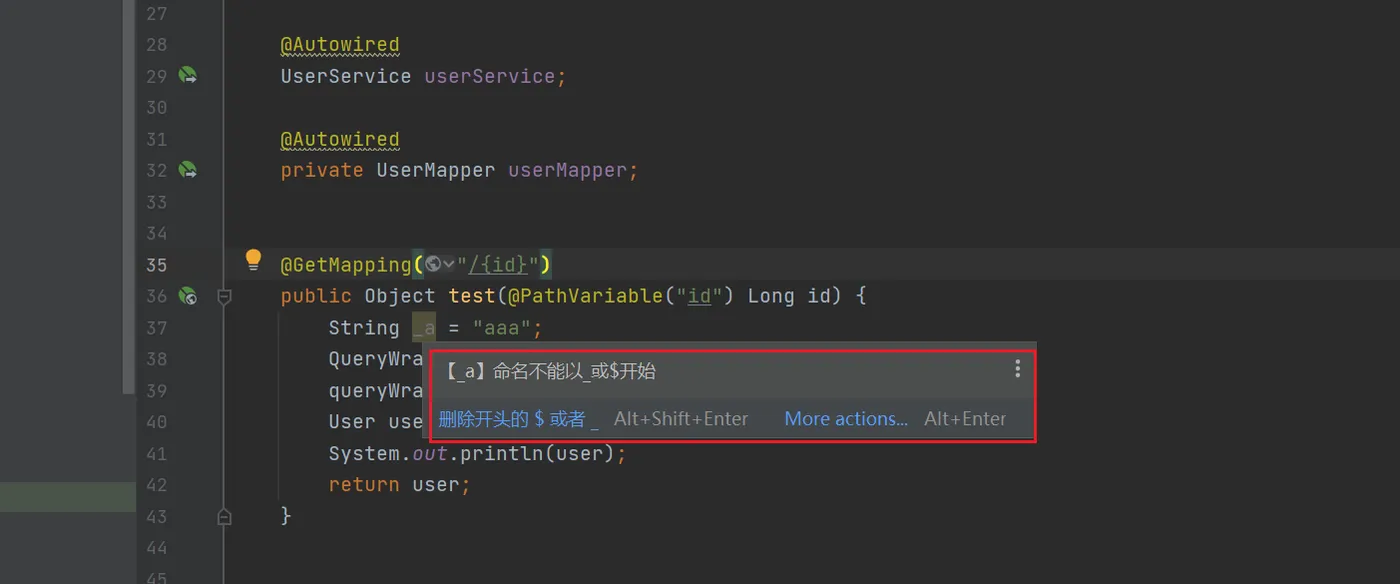Click the Spring bean gutter icon beside userMapper
Screen dimensions: 1400x584
(188, 170)
